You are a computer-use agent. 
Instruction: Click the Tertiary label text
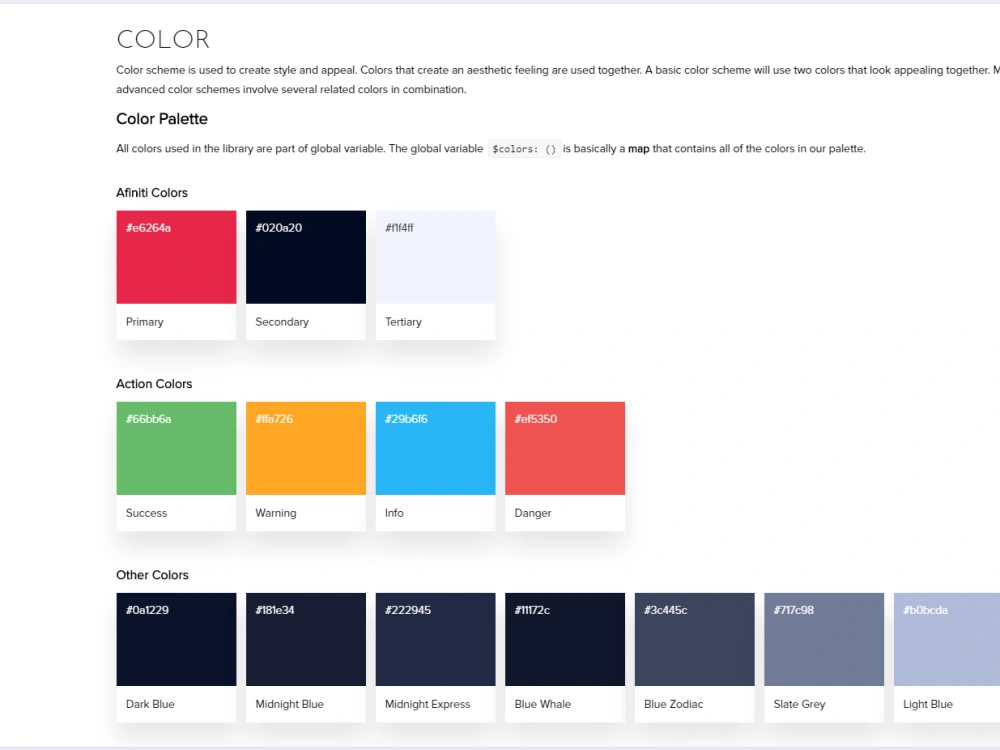403,322
